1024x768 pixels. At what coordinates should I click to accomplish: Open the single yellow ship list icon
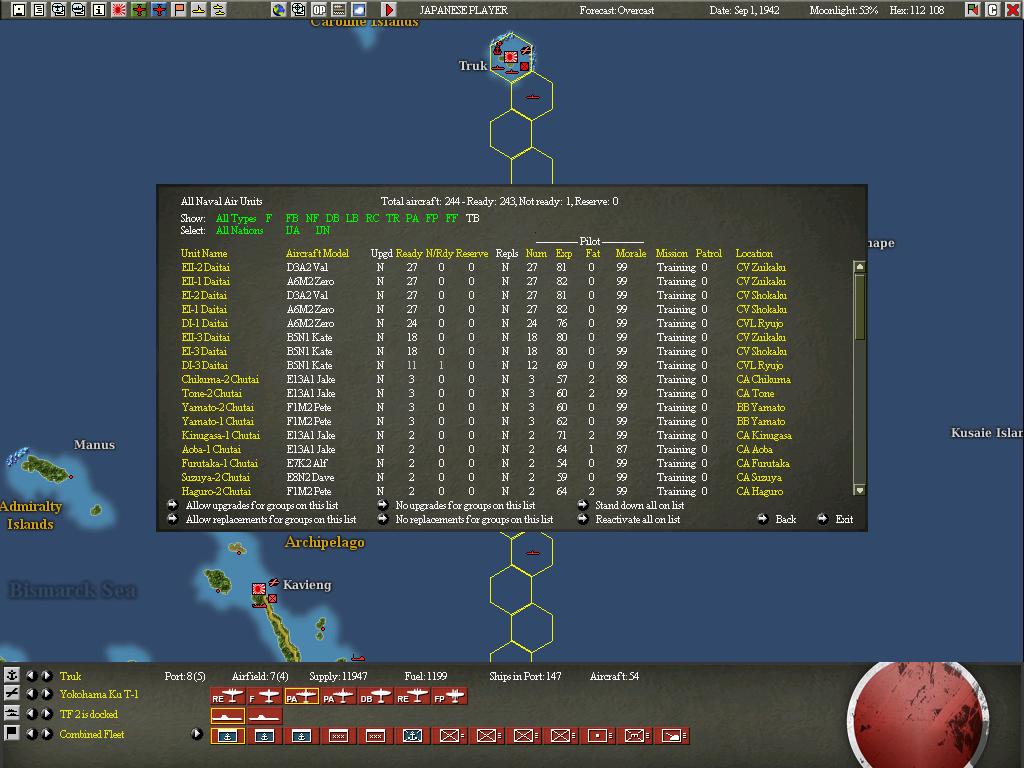click(199, 9)
